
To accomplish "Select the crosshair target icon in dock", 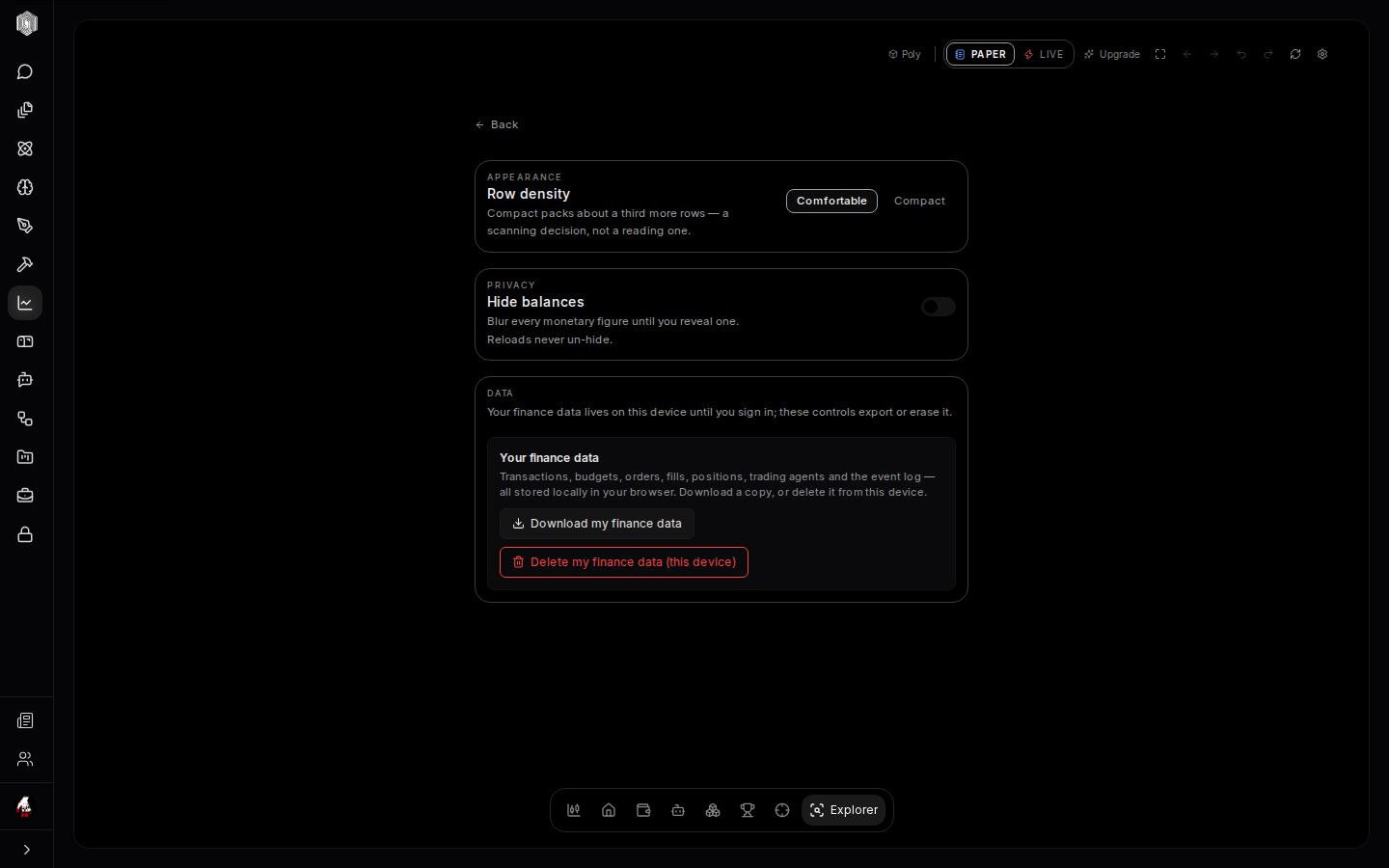I will pyautogui.click(x=782, y=810).
